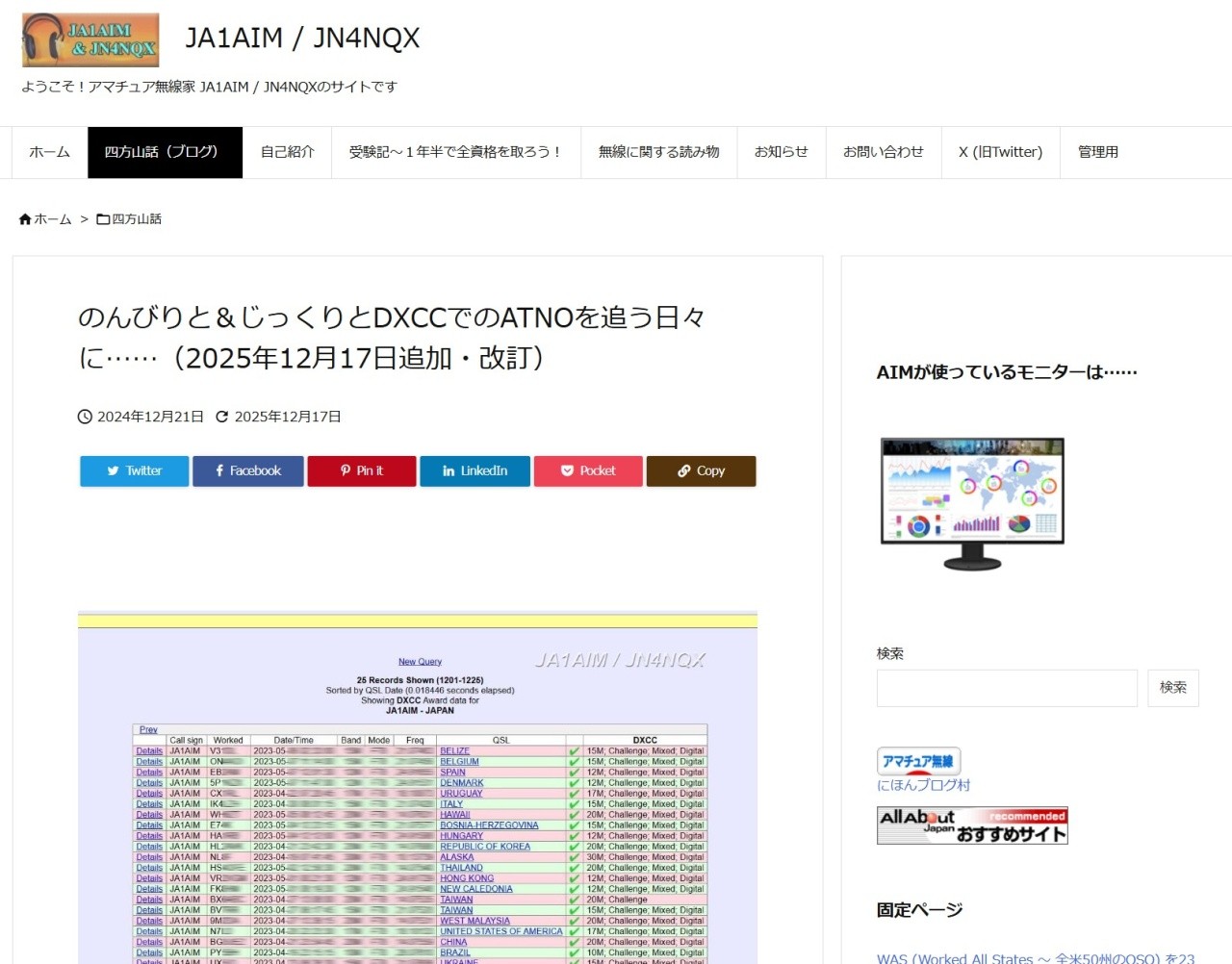Copy the post link with Copy button
Viewport: 1232px width, 964px height.
[x=701, y=471]
